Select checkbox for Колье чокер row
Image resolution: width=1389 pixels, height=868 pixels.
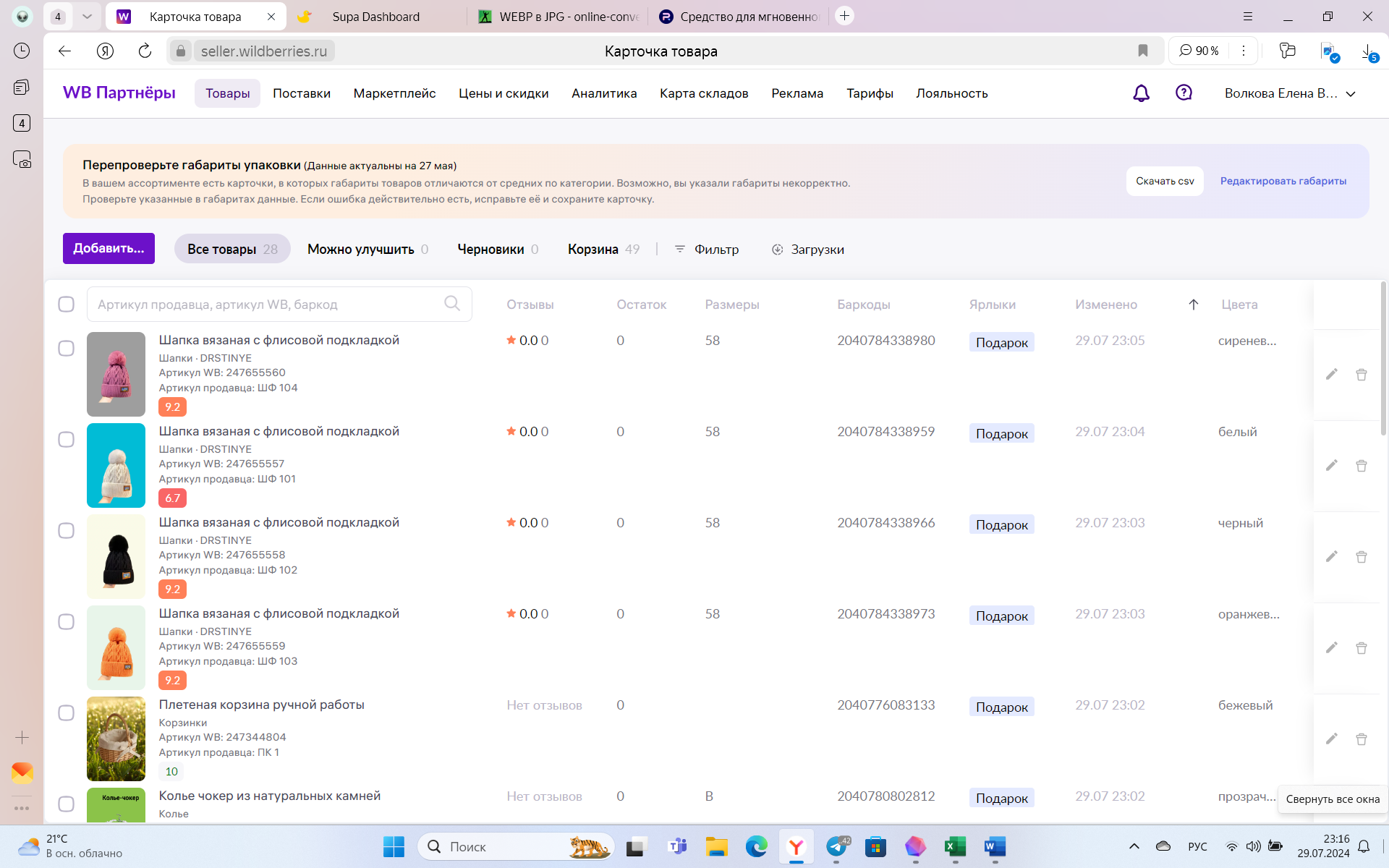[x=66, y=804]
